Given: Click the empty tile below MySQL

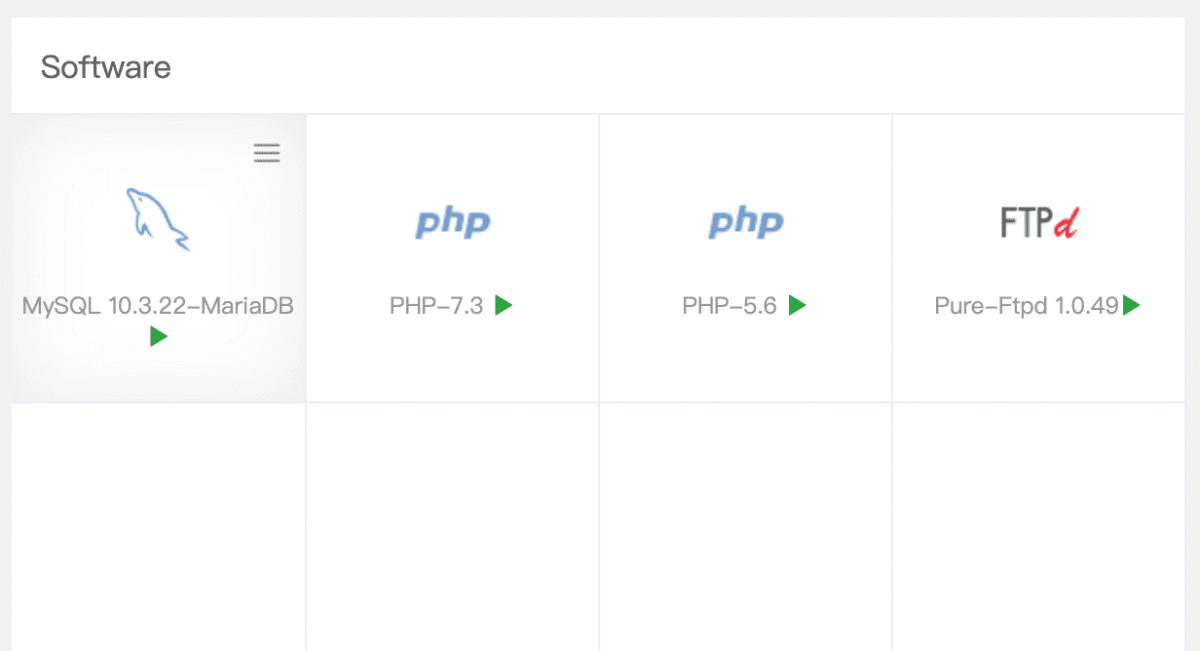Looking at the screenshot, I should pos(158,525).
